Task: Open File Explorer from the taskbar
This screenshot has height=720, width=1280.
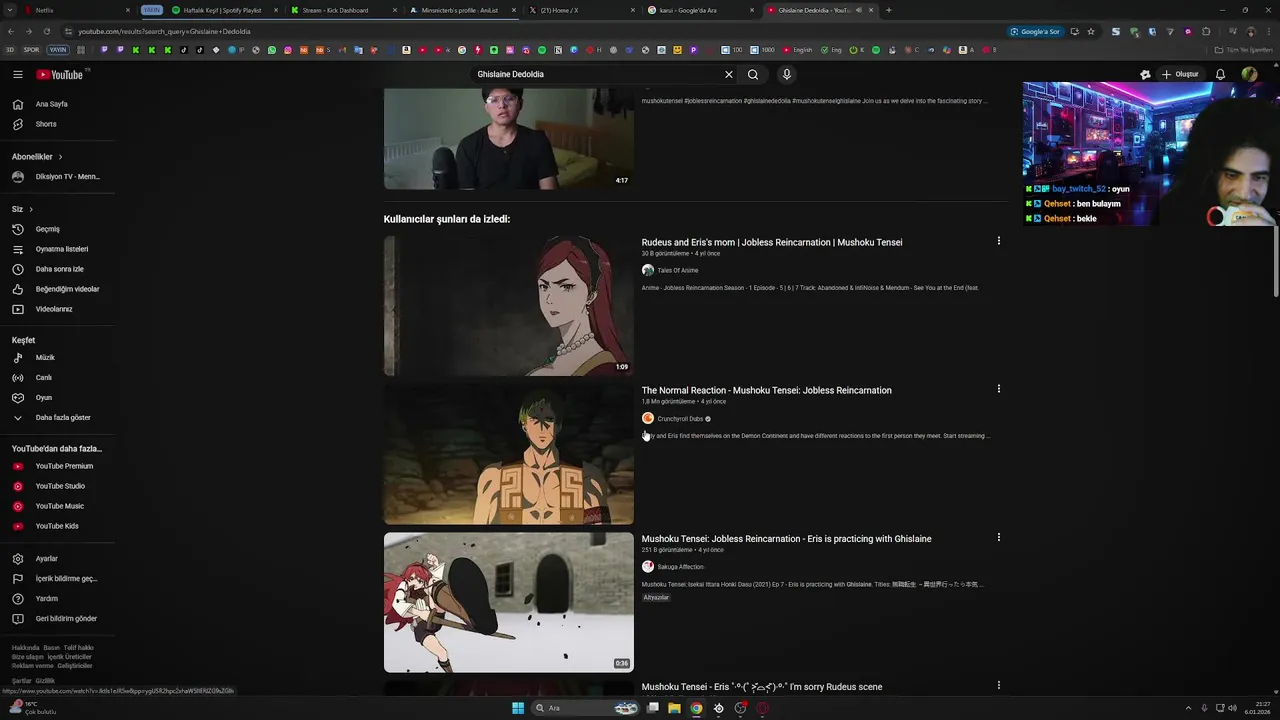Action: pyautogui.click(x=674, y=708)
